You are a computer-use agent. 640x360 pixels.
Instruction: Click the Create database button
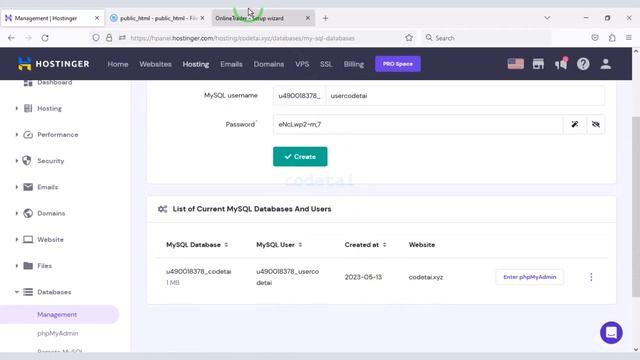tap(300, 157)
